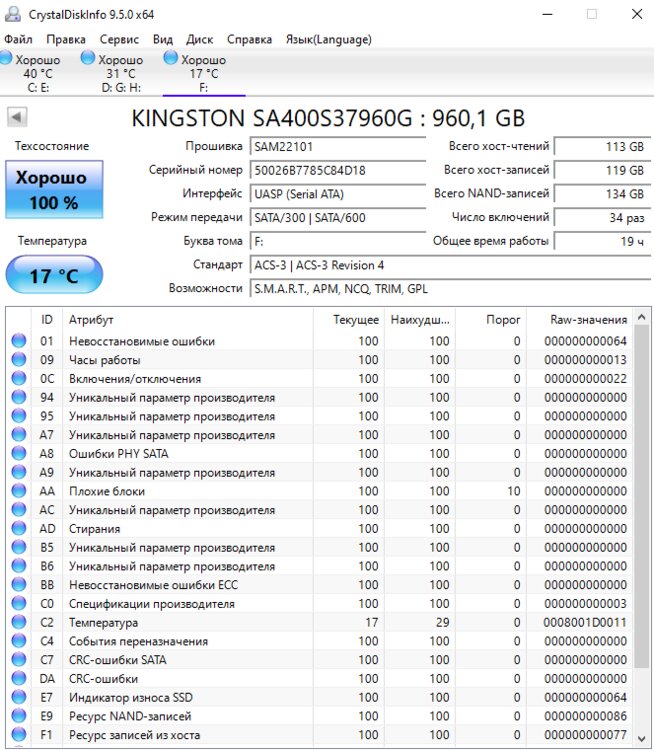The width and height of the screenshot is (654, 750).
Task: Open the Язык(Language) menu
Action: click(x=328, y=39)
